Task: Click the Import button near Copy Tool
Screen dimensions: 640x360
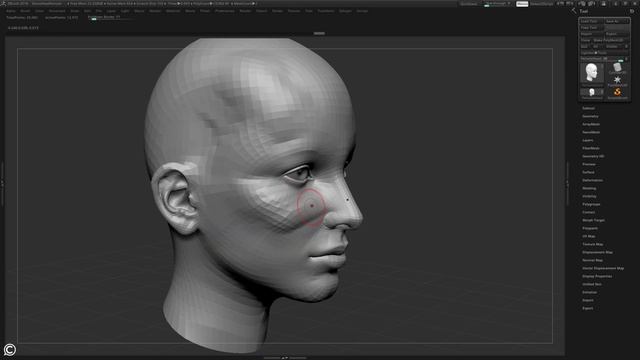Action: coord(591,34)
